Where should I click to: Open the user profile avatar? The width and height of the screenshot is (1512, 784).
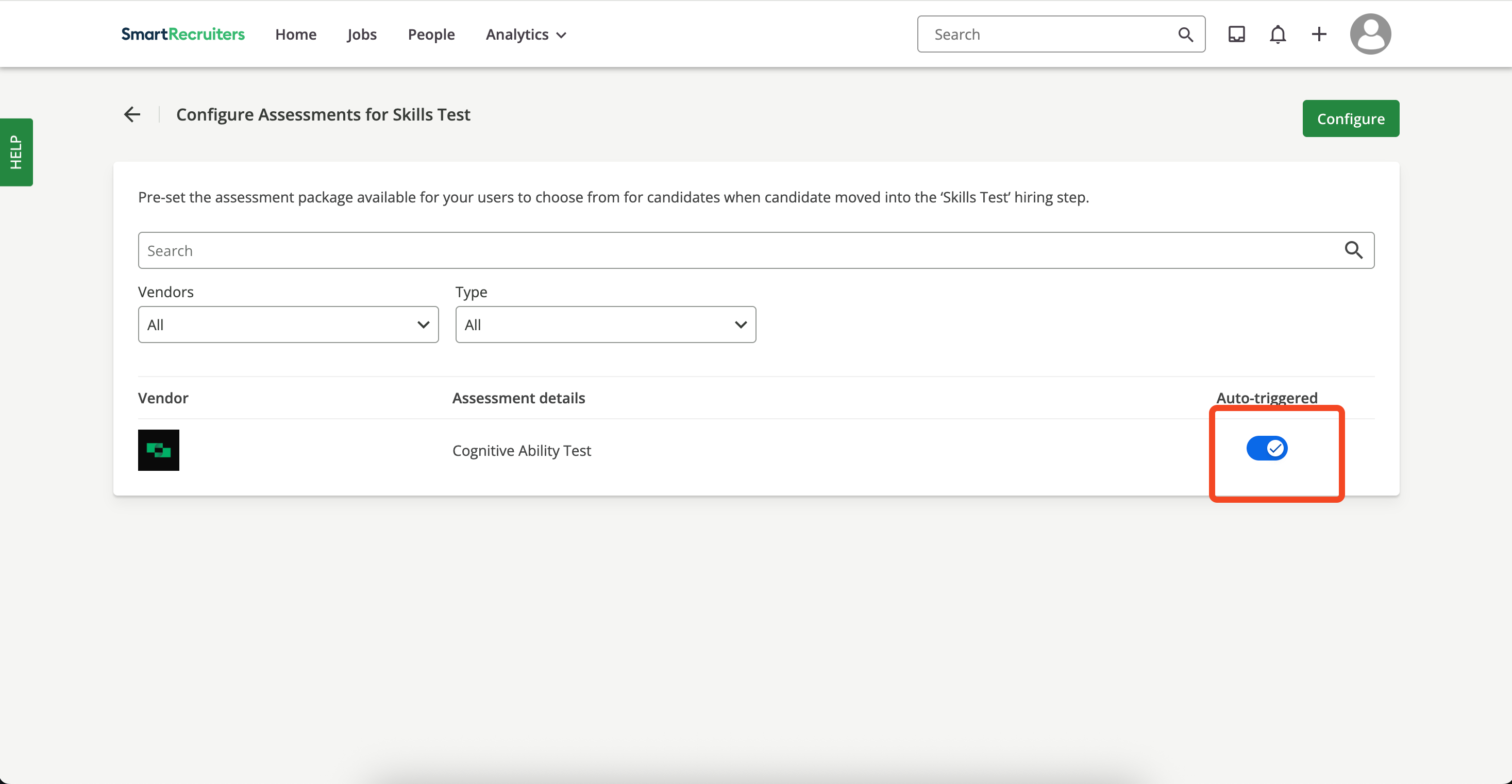click(x=1370, y=35)
